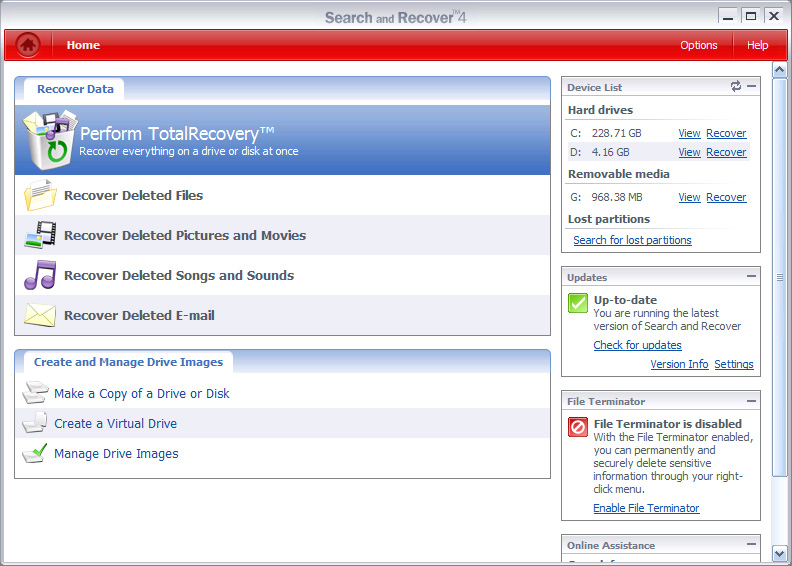Screen dimensions: 792x566
Task: Click the red Home house icon
Action: [x=28, y=45]
